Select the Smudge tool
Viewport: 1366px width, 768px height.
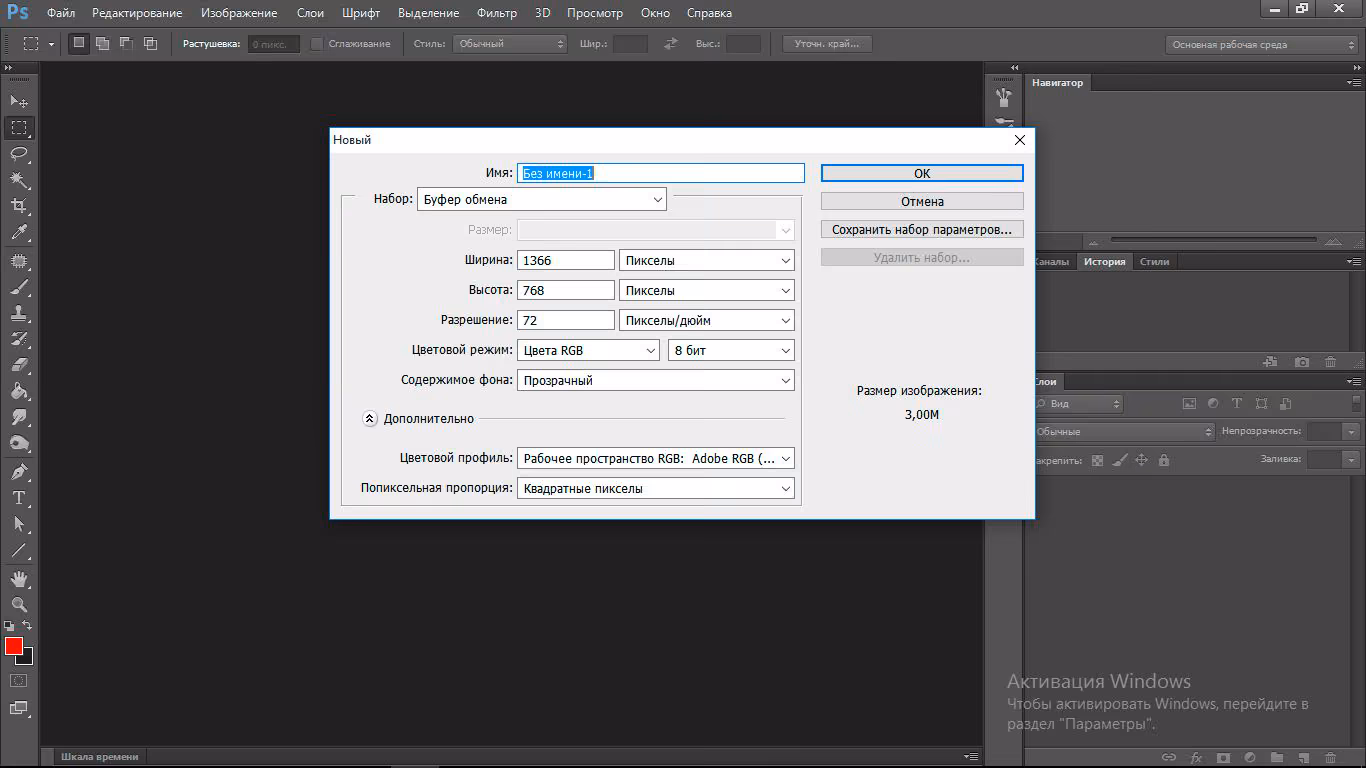click(x=19, y=417)
